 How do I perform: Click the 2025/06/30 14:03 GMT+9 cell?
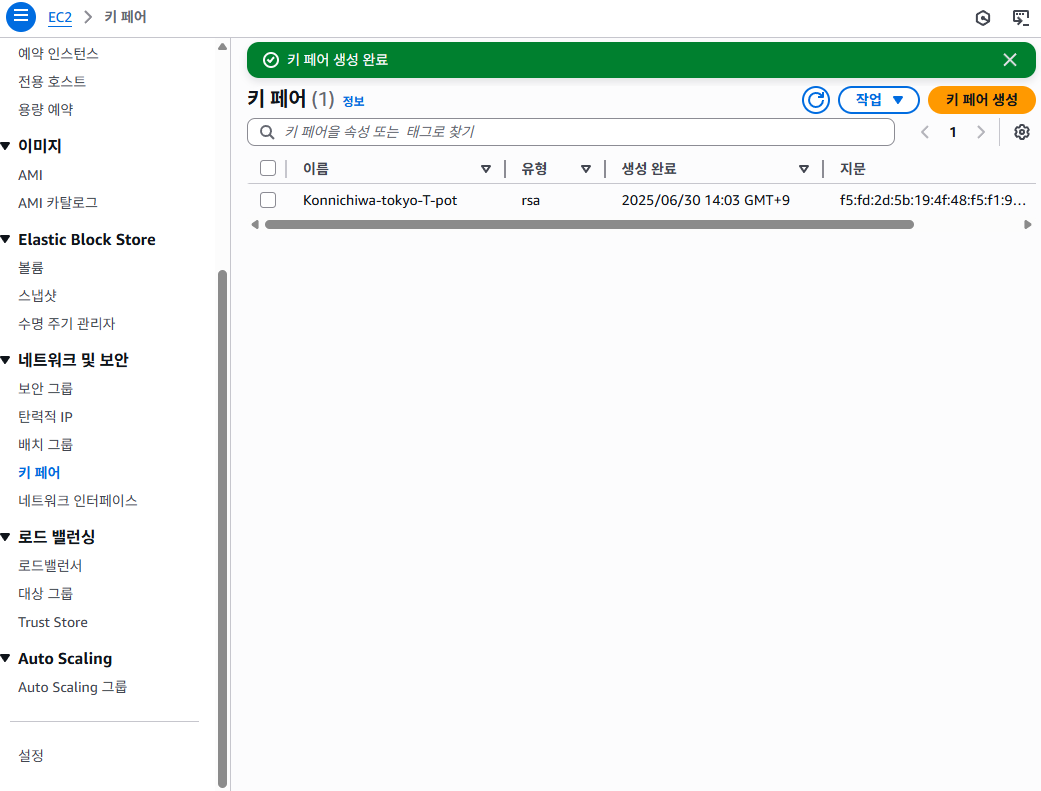706,200
